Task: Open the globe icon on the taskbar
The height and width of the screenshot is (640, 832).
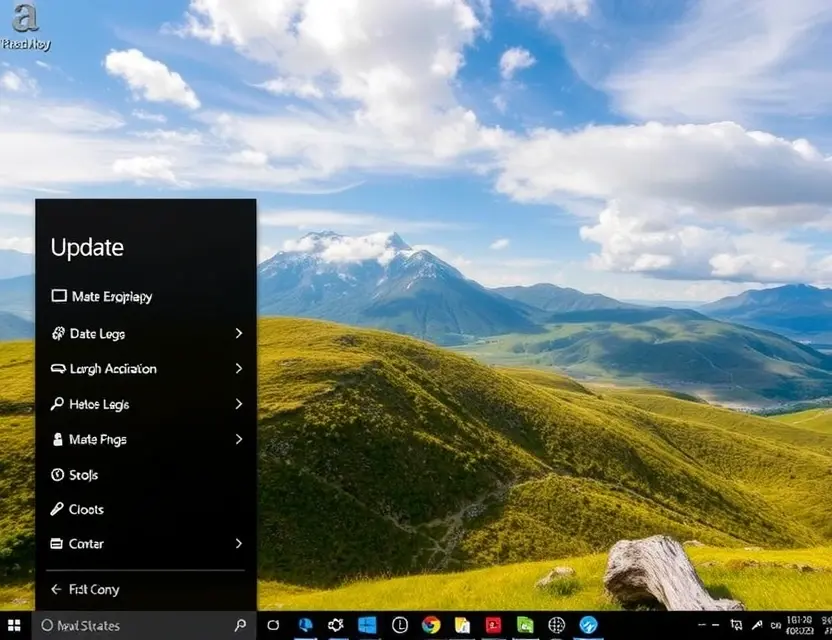Action: [x=556, y=625]
